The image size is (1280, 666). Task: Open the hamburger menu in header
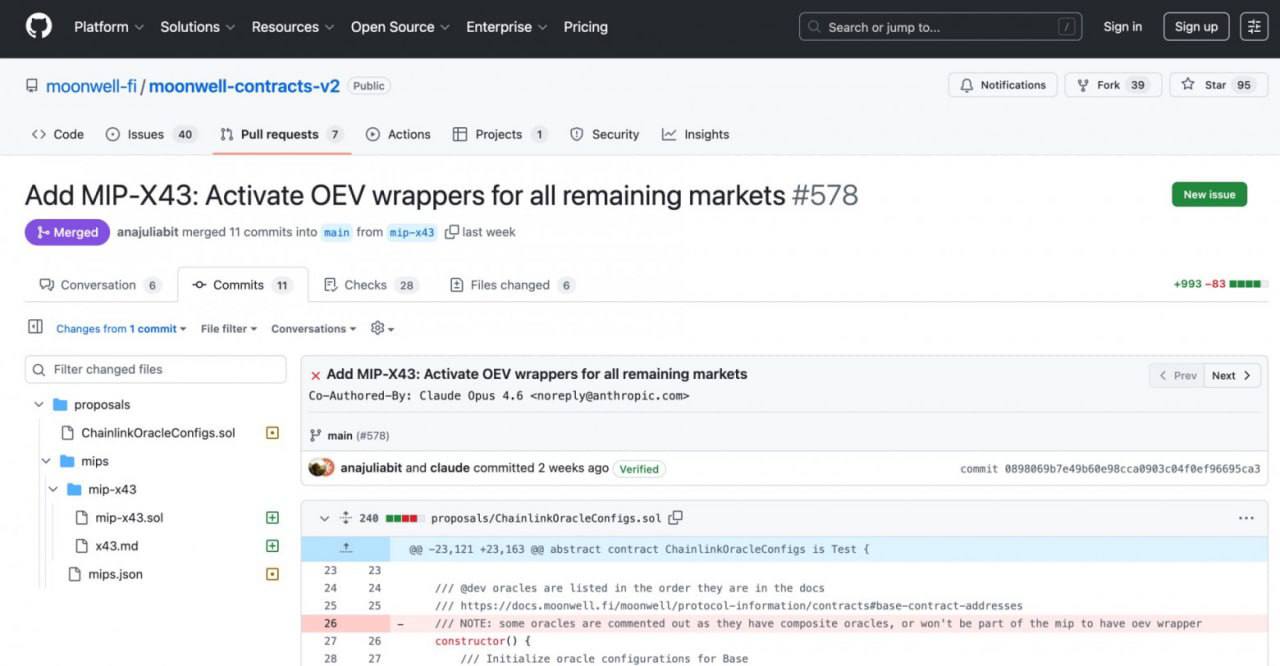click(x=1253, y=27)
